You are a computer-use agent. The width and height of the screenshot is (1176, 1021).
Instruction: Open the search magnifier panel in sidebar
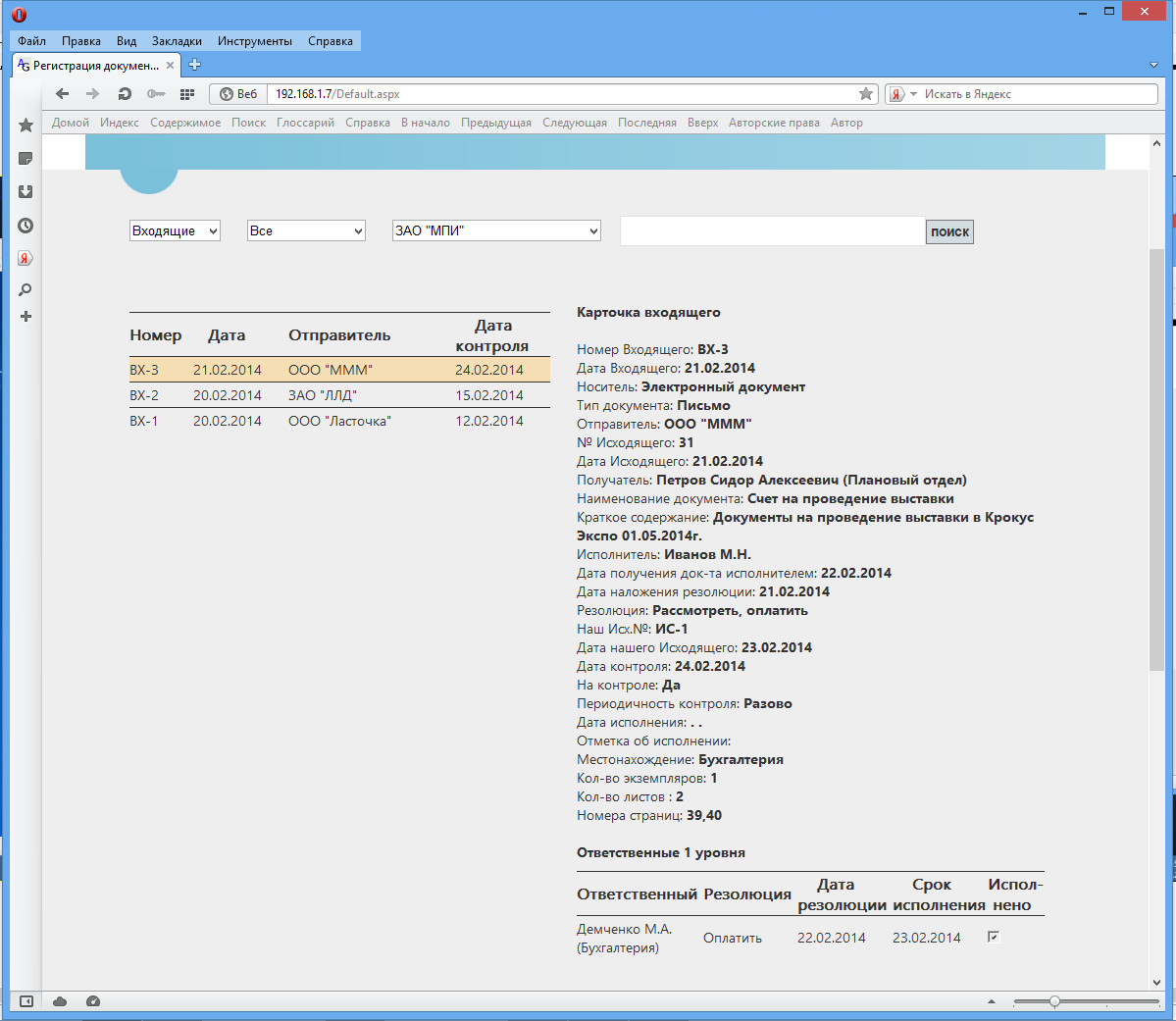click(26, 289)
